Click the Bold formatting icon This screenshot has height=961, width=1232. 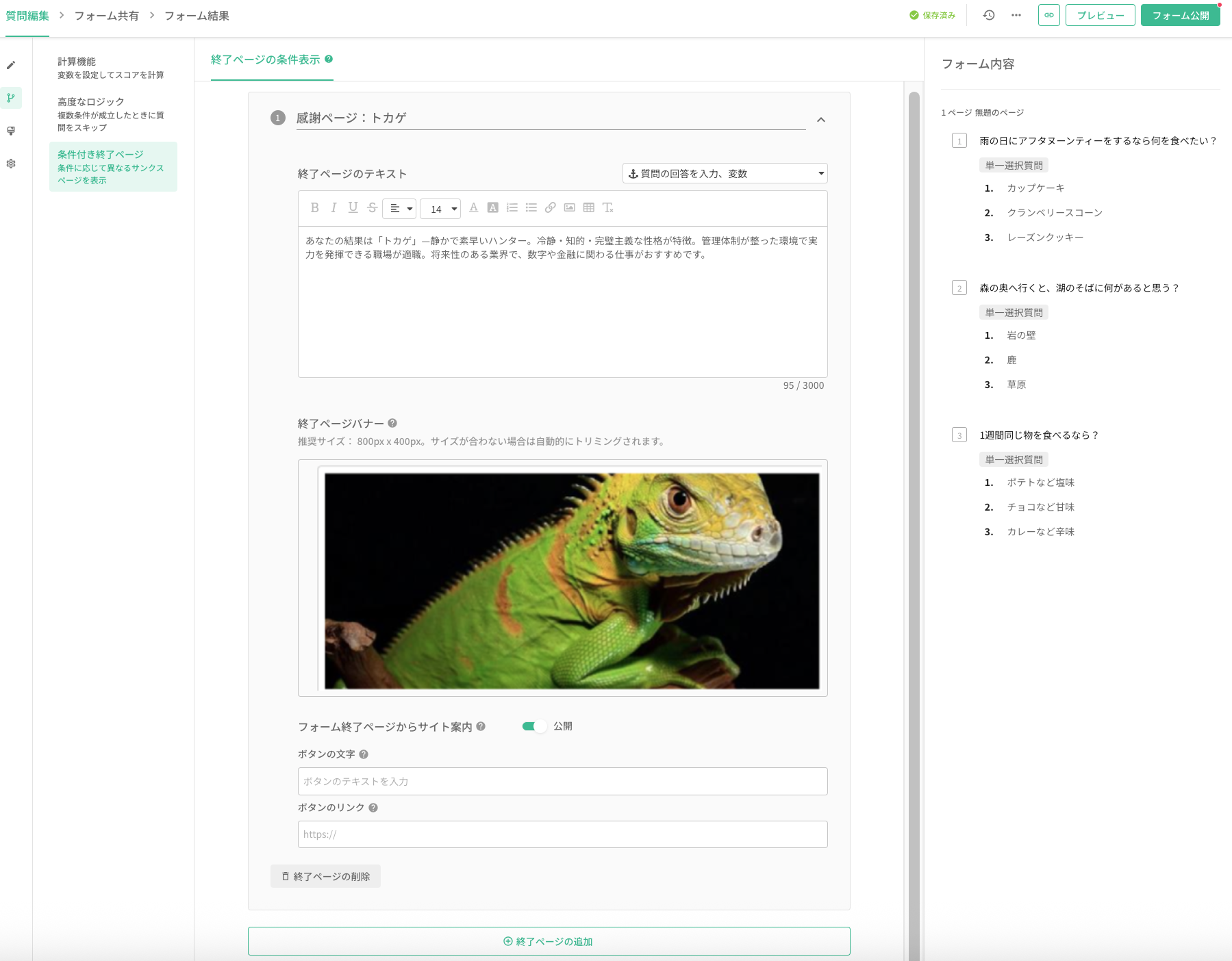coord(314,208)
